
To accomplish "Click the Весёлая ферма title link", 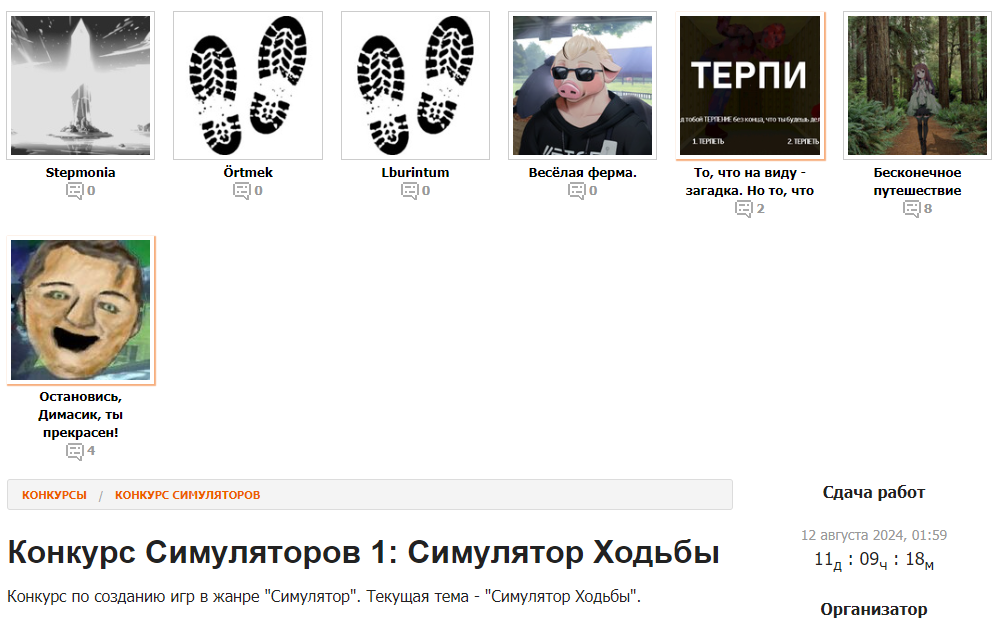I will (x=583, y=172).
